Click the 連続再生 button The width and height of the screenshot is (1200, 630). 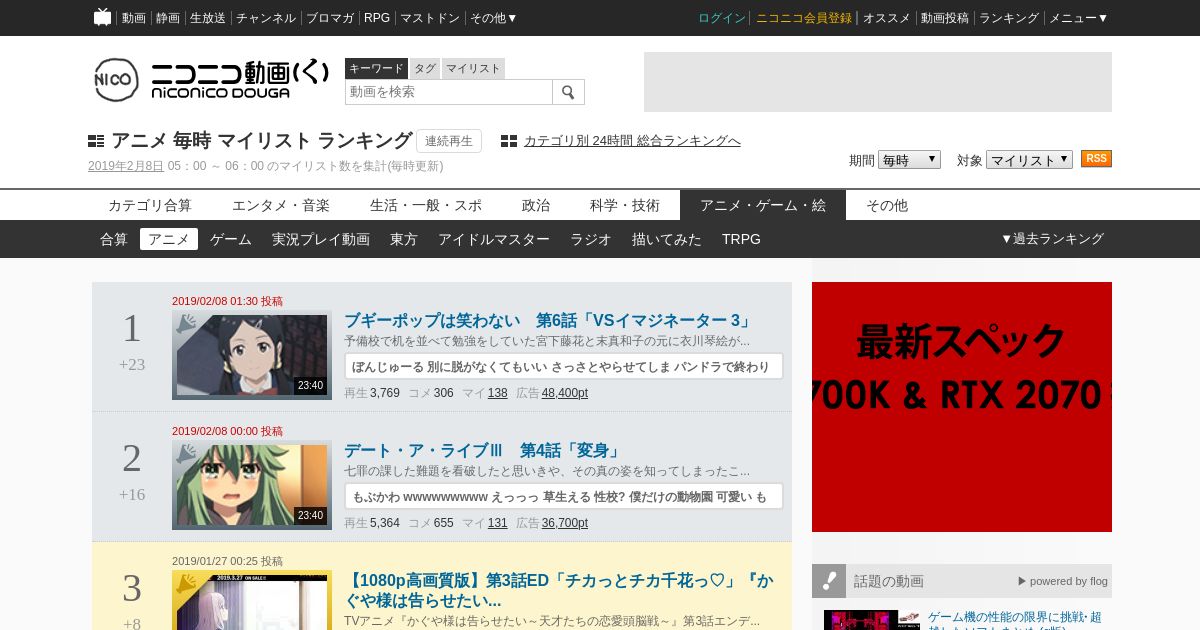click(x=449, y=141)
